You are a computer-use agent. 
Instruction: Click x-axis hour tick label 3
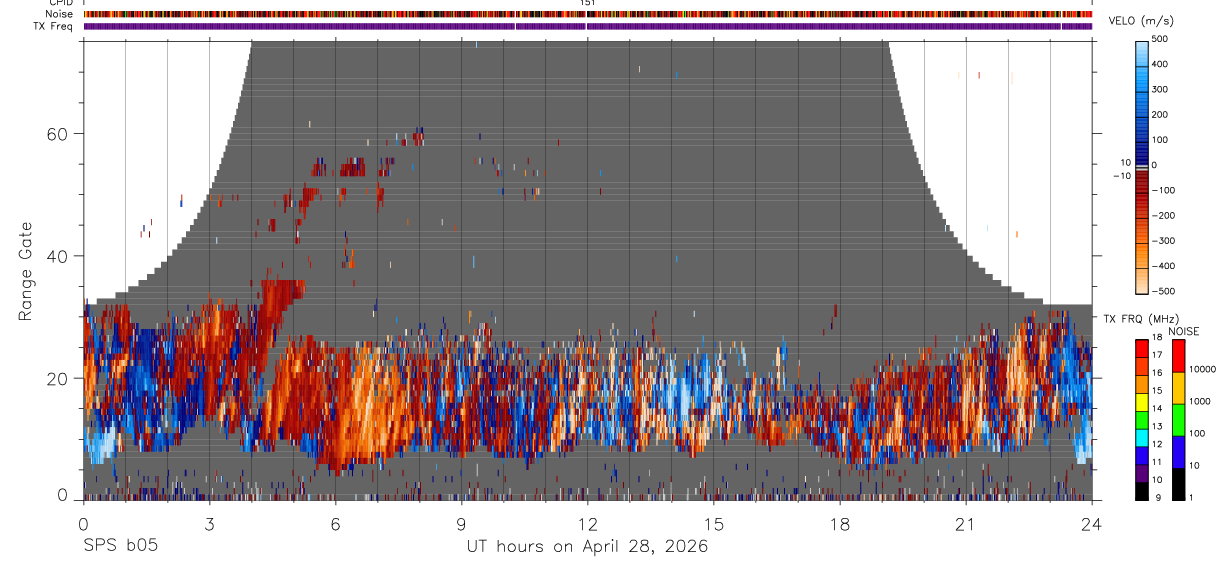click(x=209, y=524)
